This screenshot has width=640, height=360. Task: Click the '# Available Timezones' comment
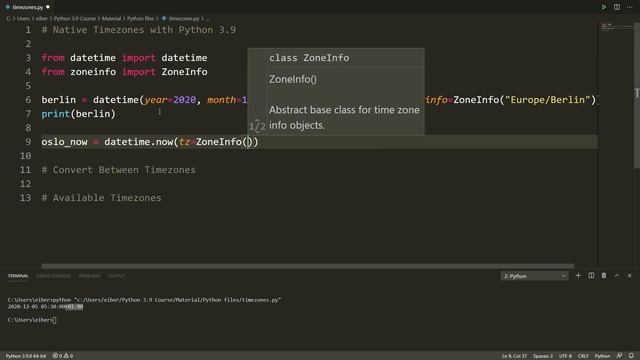point(101,198)
